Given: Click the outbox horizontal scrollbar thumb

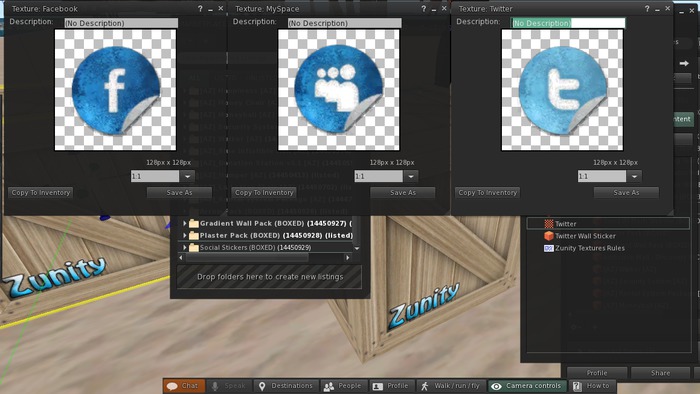Looking at the screenshot, I should [247, 257].
